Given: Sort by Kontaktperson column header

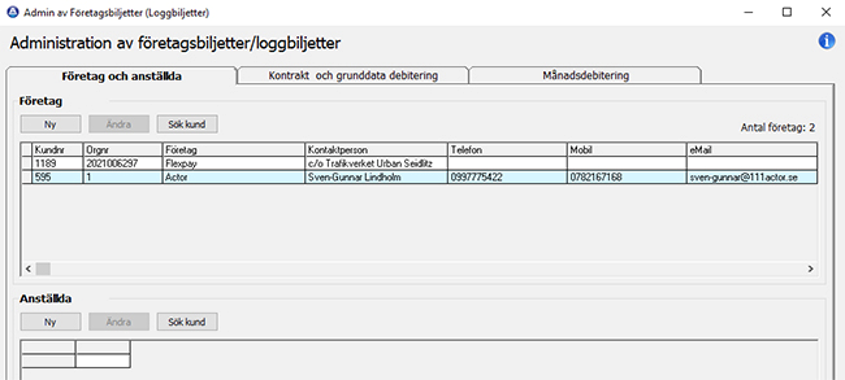Looking at the screenshot, I should click(376, 150).
